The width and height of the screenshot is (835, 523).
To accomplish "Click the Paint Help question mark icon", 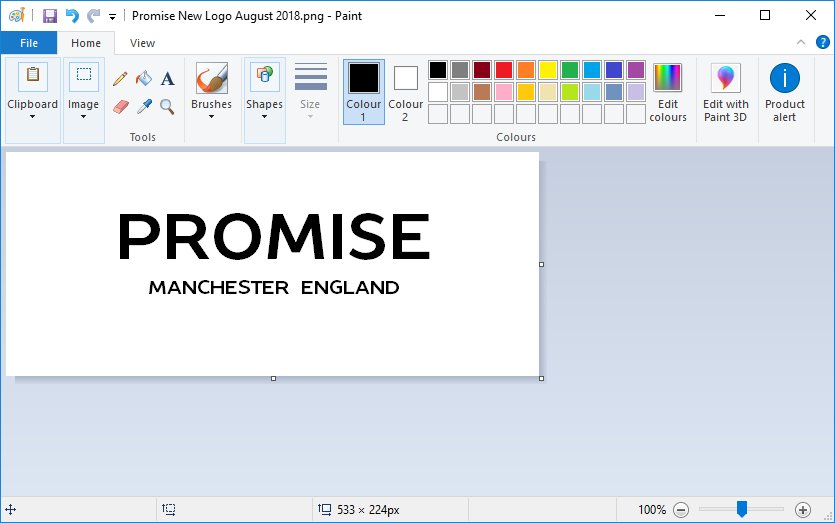I will coord(822,42).
